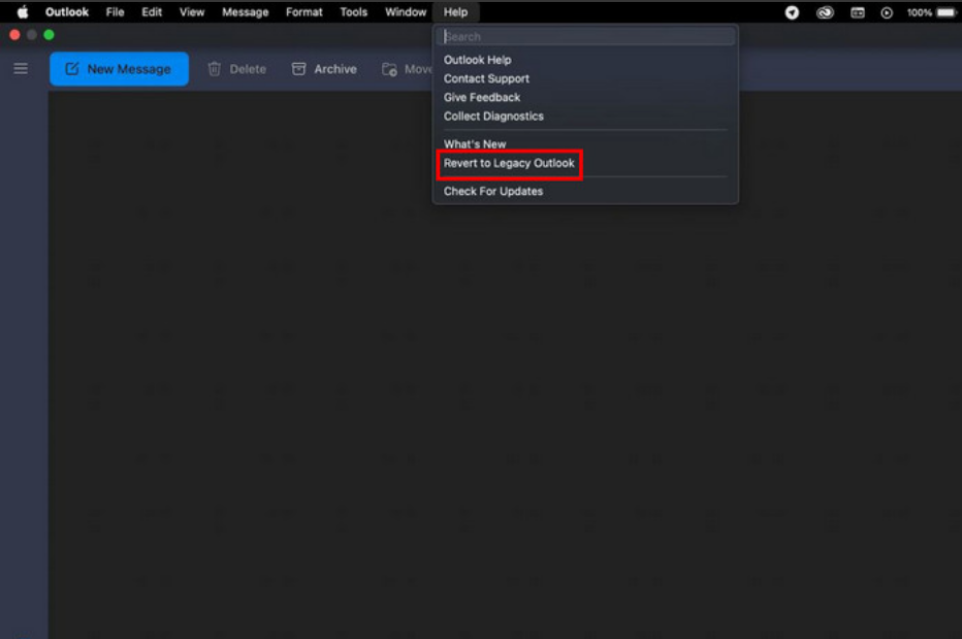962x639 pixels.
Task: Open the Outlook application menu
Action: pos(67,12)
